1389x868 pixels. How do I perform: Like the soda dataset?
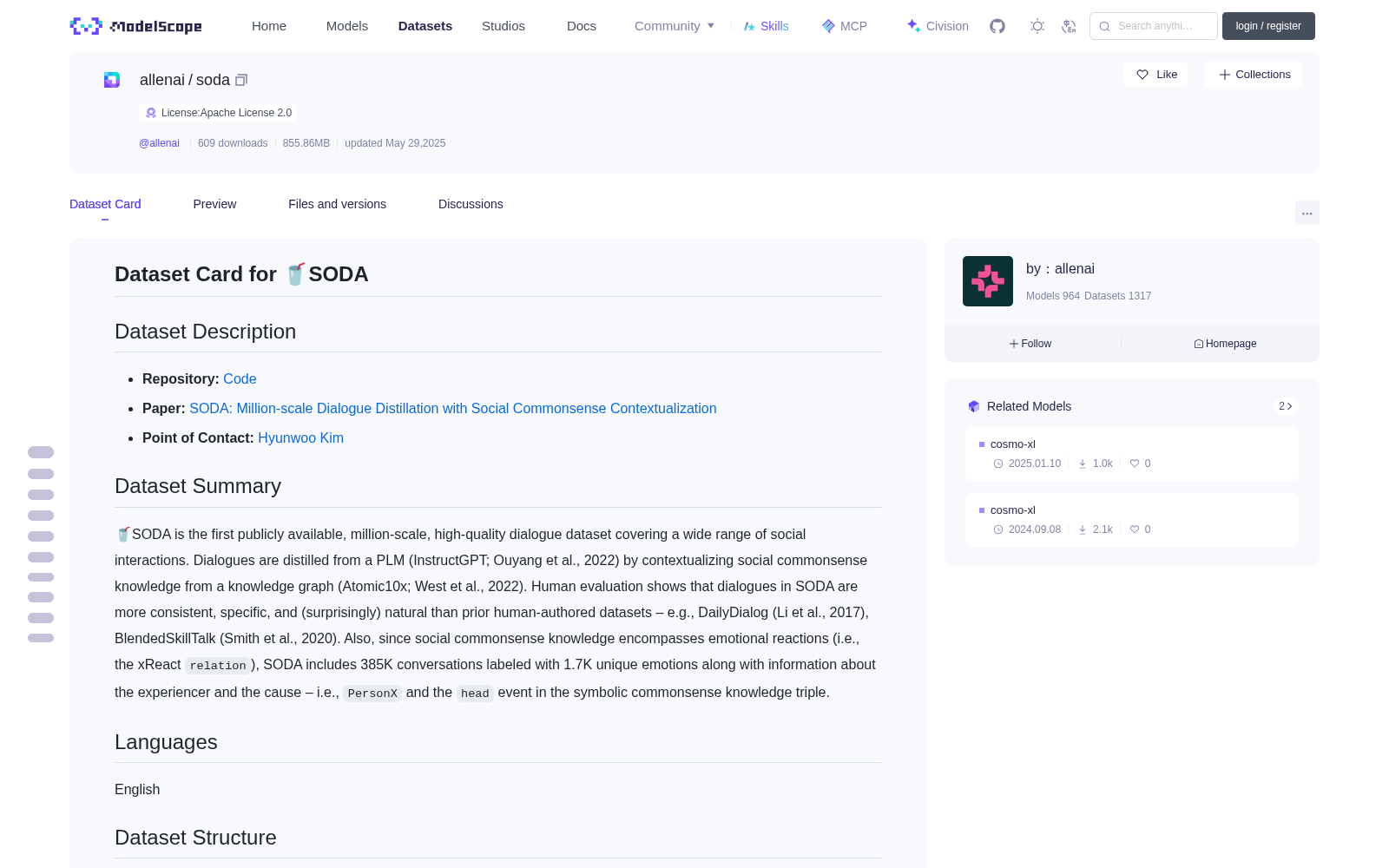coord(1156,75)
